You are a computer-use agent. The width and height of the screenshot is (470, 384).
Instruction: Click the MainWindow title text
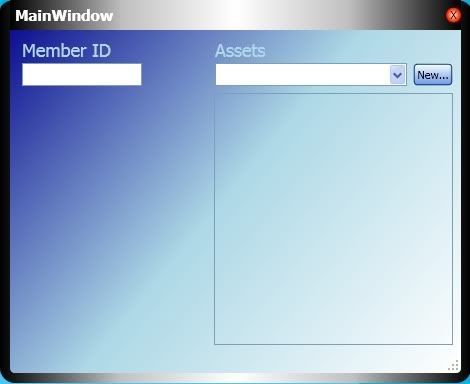tap(64, 16)
